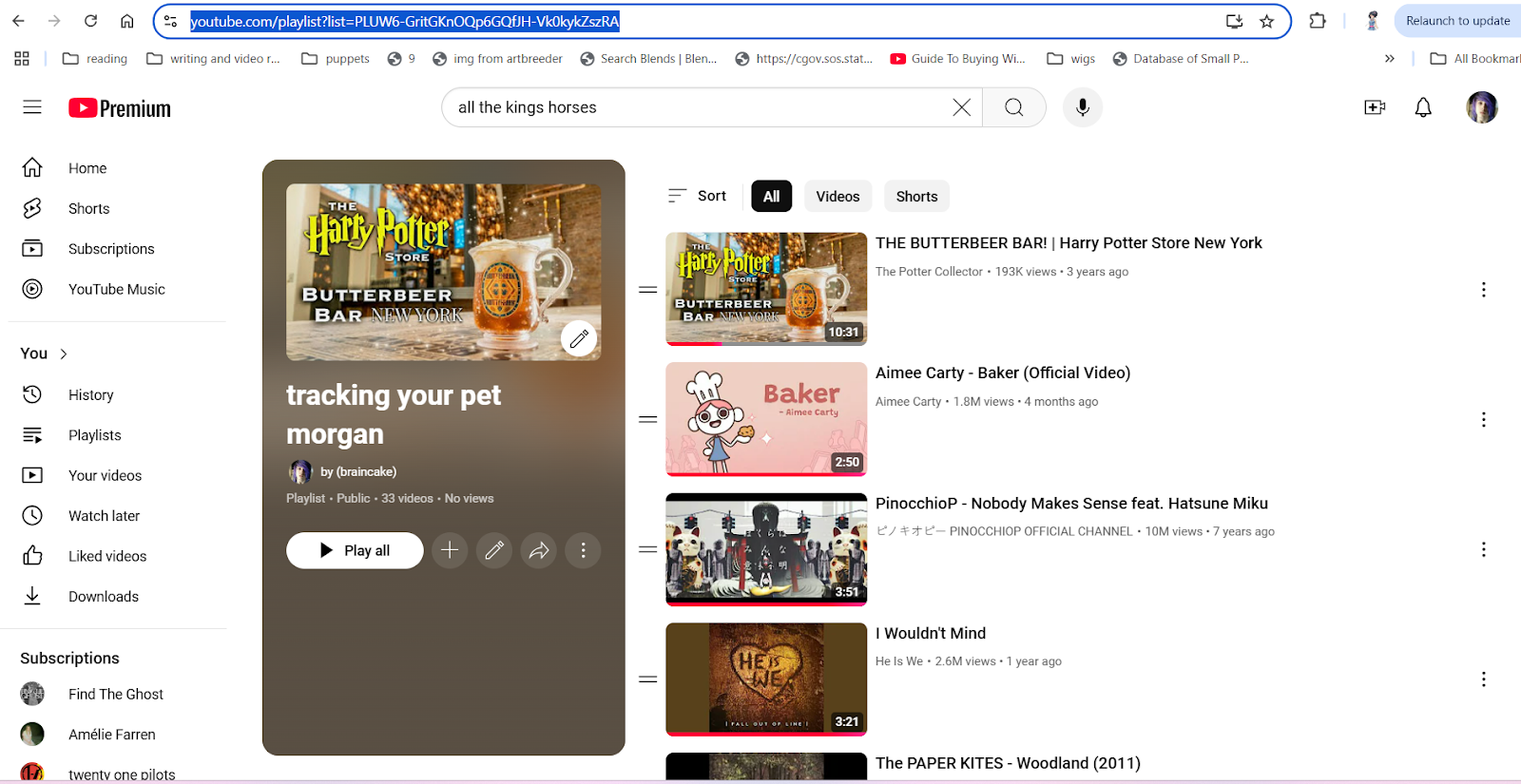Open Nobody Makes Sense video thumbnail
Viewport: 1521px width, 784px height.
(766, 549)
